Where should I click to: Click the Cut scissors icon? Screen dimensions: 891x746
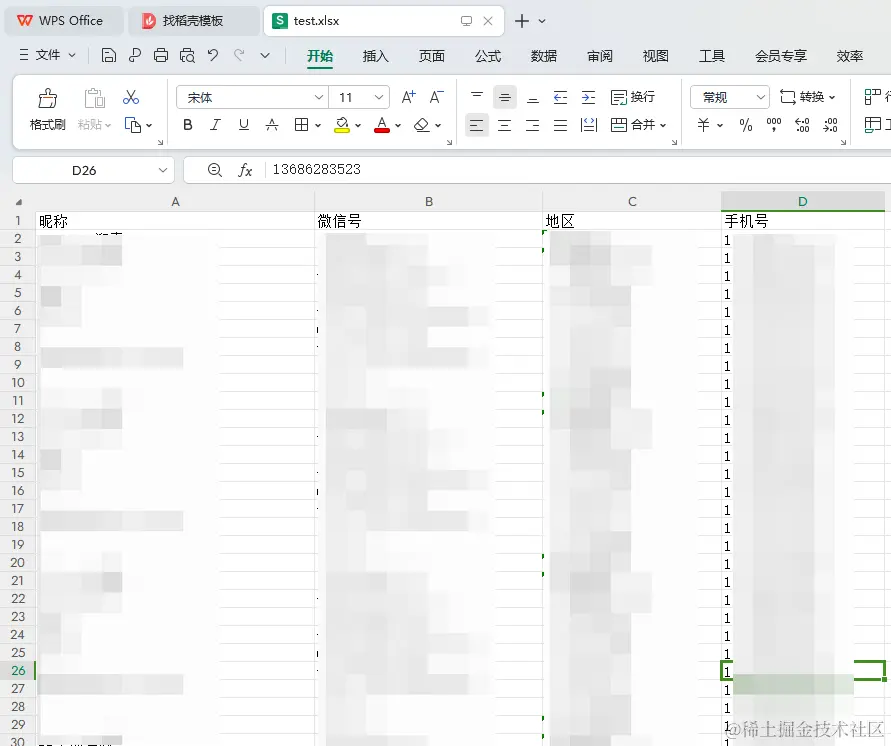(x=131, y=97)
